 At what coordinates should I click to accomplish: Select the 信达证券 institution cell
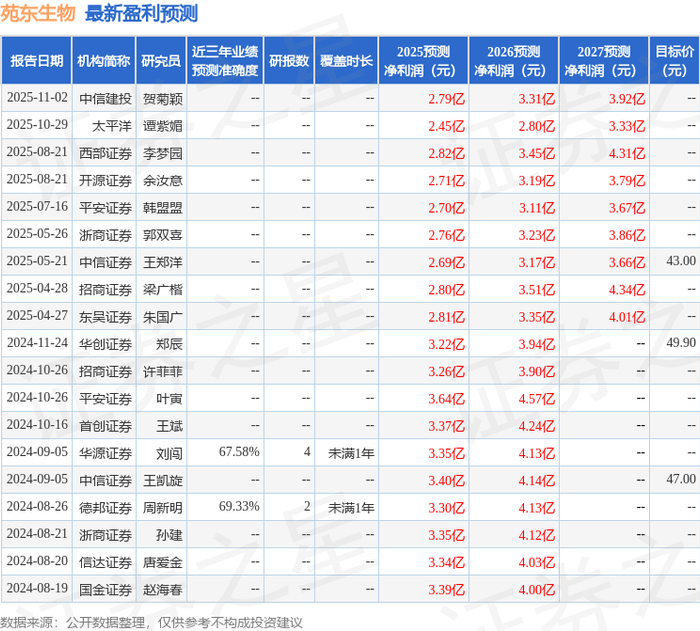[105, 562]
